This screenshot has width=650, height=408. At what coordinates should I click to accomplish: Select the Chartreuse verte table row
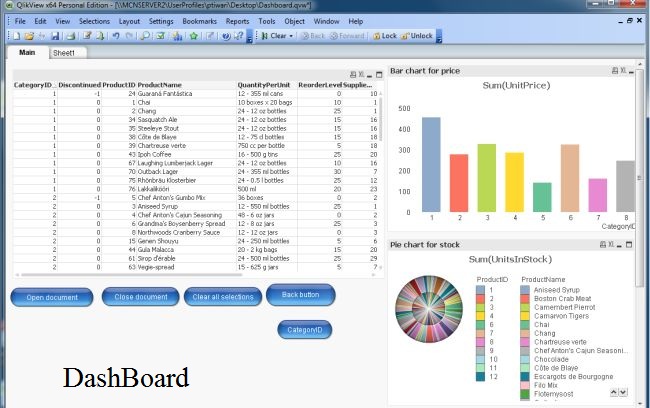pyautogui.click(x=197, y=146)
